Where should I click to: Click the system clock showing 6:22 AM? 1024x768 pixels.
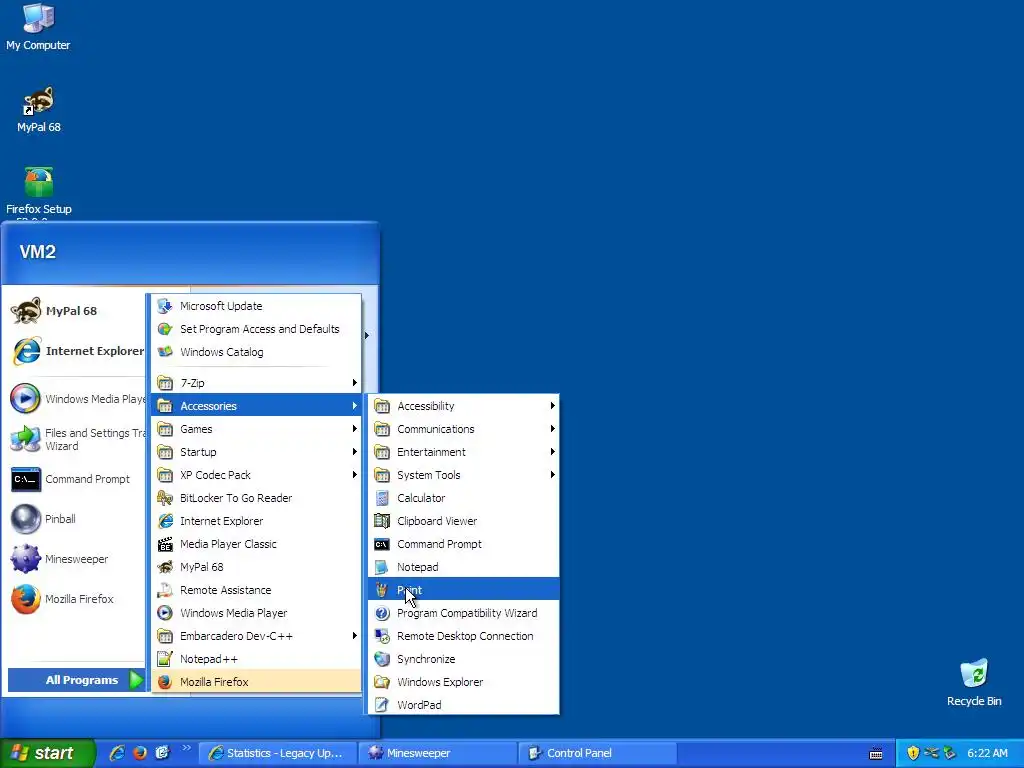[987, 753]
